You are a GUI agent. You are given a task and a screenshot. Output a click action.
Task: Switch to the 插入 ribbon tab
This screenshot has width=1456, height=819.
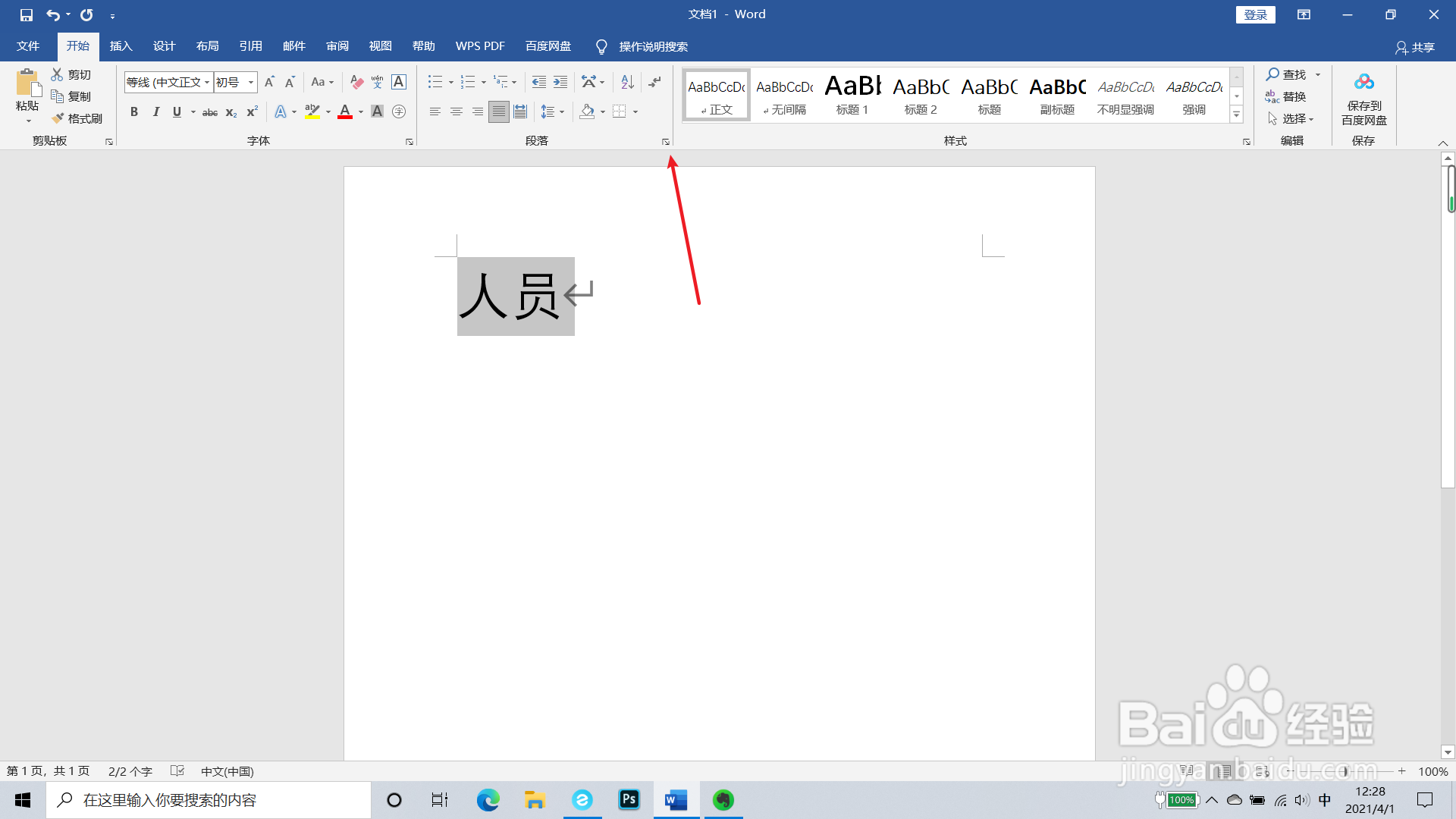(121, 45)
